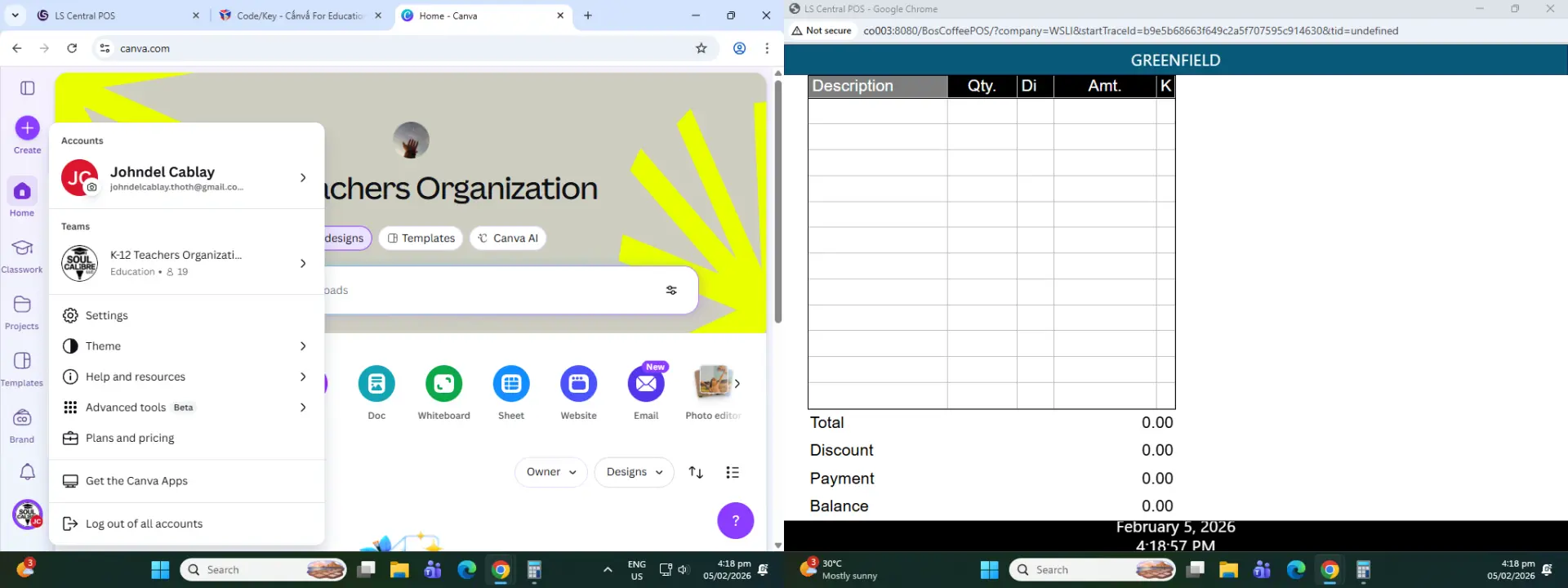This screenshot has width=1568, height=588.
Task: Go back in browser history
Action: tap(17, 48)
